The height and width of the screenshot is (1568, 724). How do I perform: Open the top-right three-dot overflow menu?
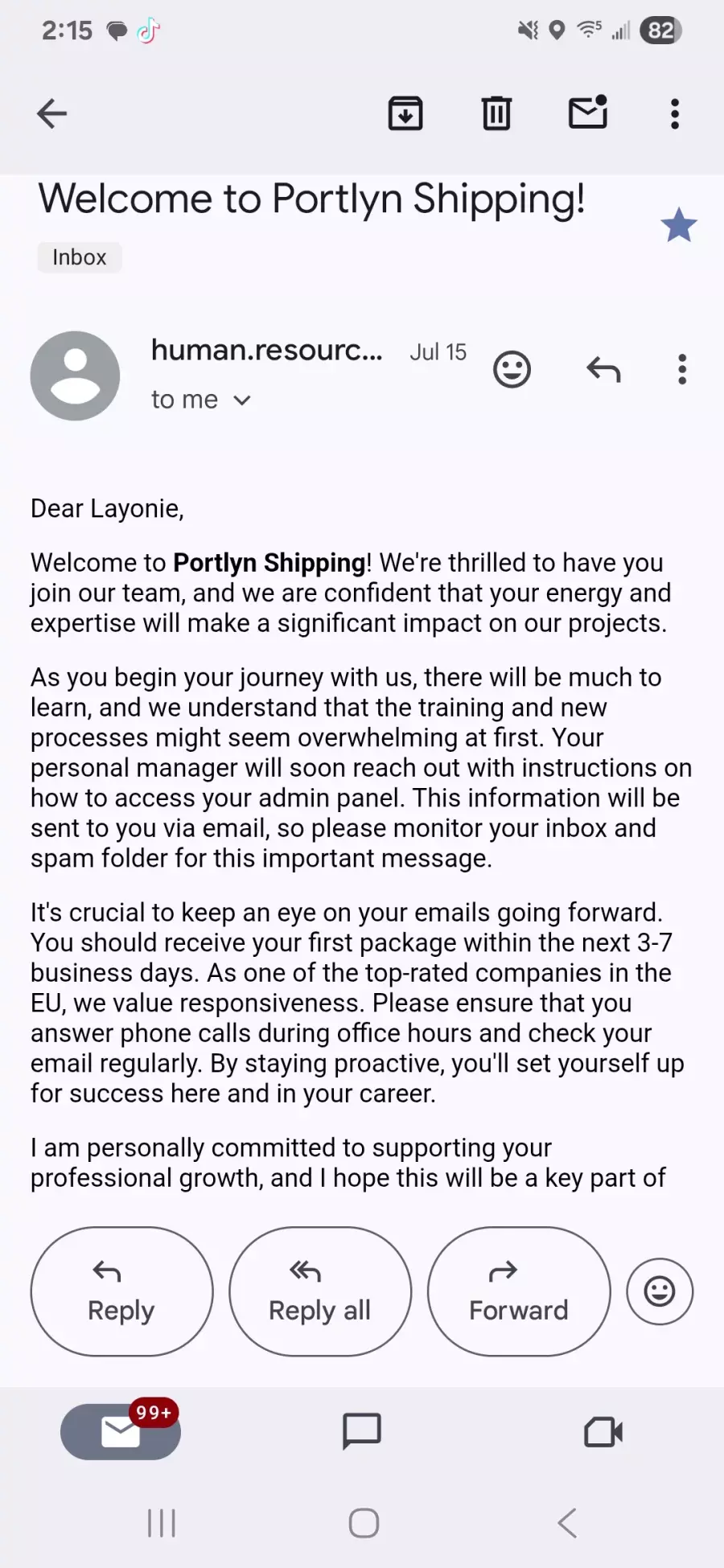[x=675, y=113]
